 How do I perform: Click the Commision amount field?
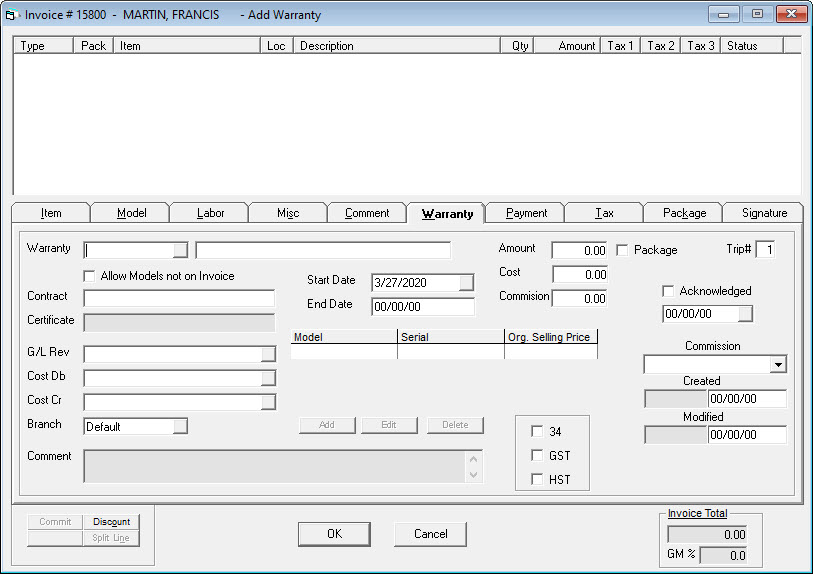coord(579,298)
